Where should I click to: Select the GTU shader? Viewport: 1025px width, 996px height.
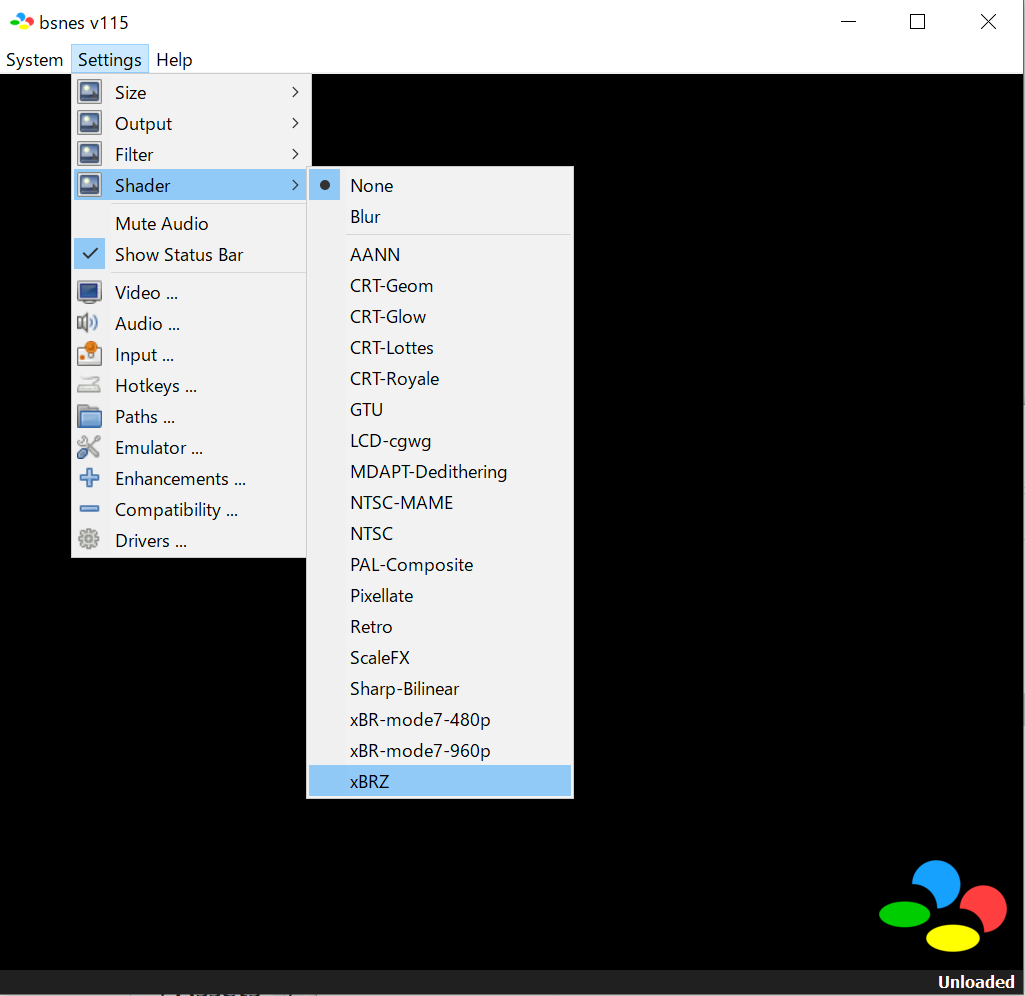pyautogui.click(x=440, y=410)
